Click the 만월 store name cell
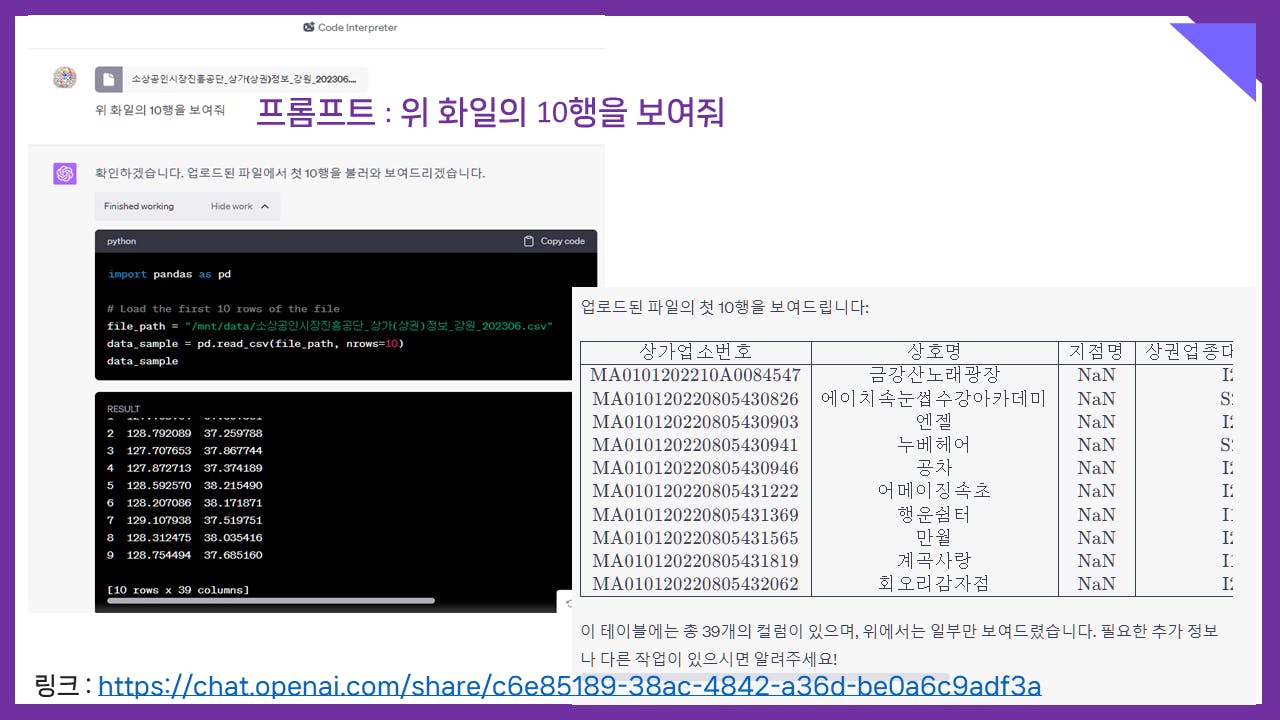The image size is (1280, 720). click(x=934, y=538)
